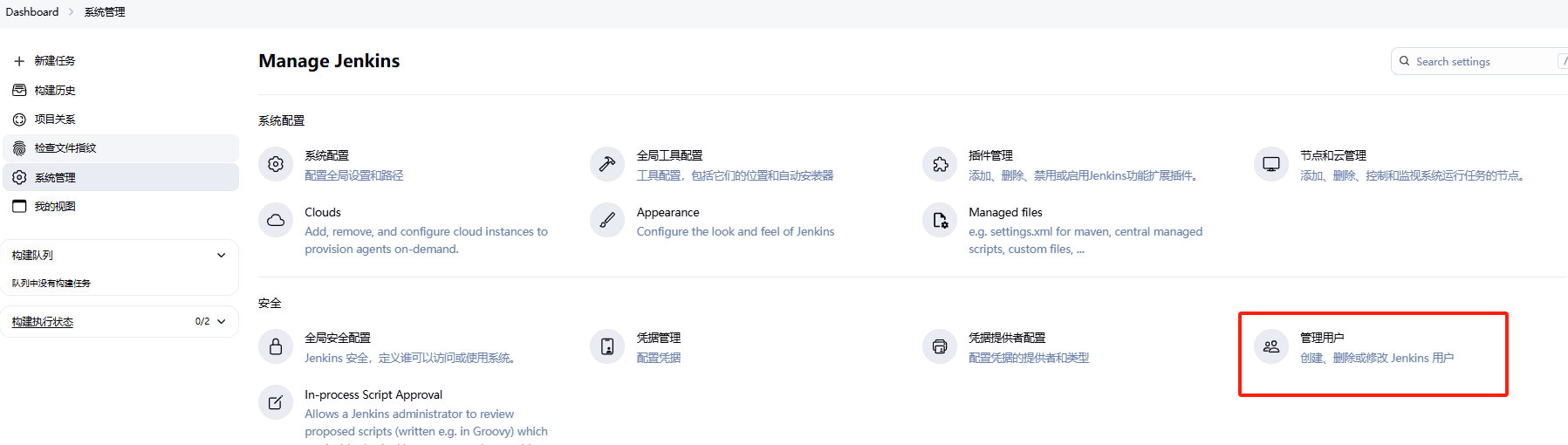
Task: Collapse the 构建队列 panel chevron
Action: (x=222, y=256)
